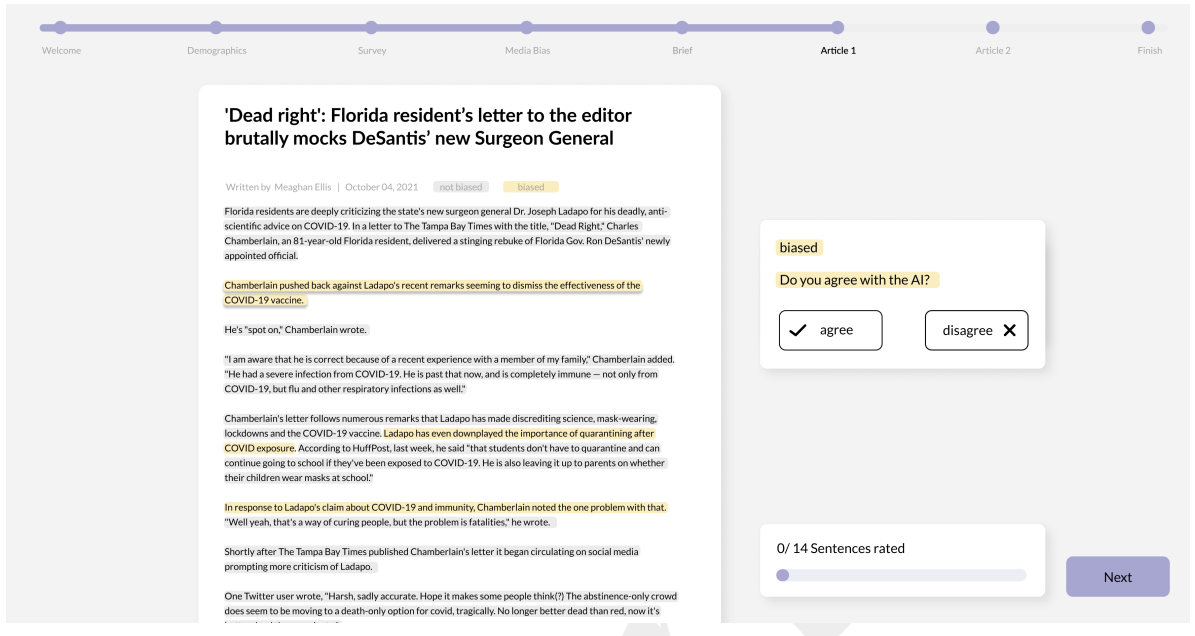The image size is (1195, 636).
Task: Select the Article 2 step circle
Action: point(992,29)
